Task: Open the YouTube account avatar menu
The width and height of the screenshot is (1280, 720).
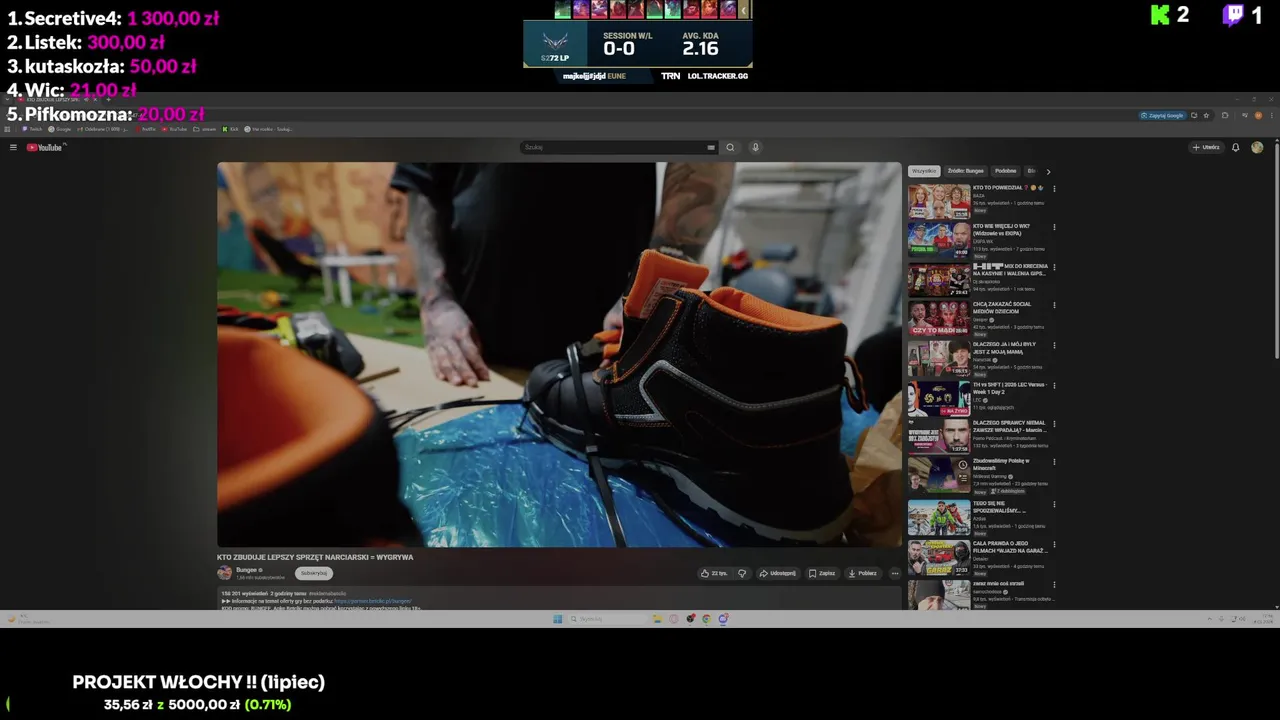Action: (1257, 147)
